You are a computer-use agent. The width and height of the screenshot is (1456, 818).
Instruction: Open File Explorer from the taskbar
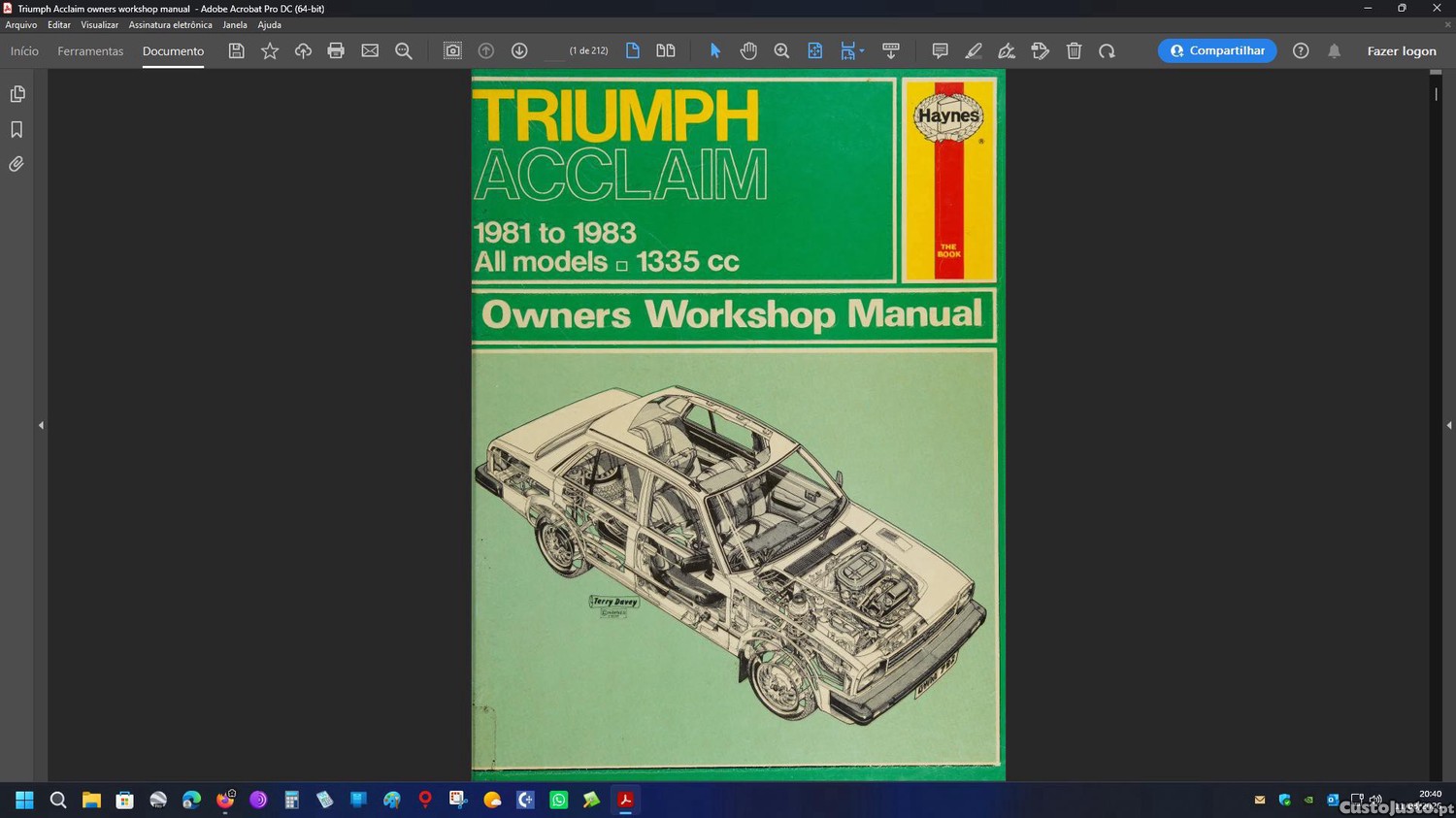tap(91, 800)
